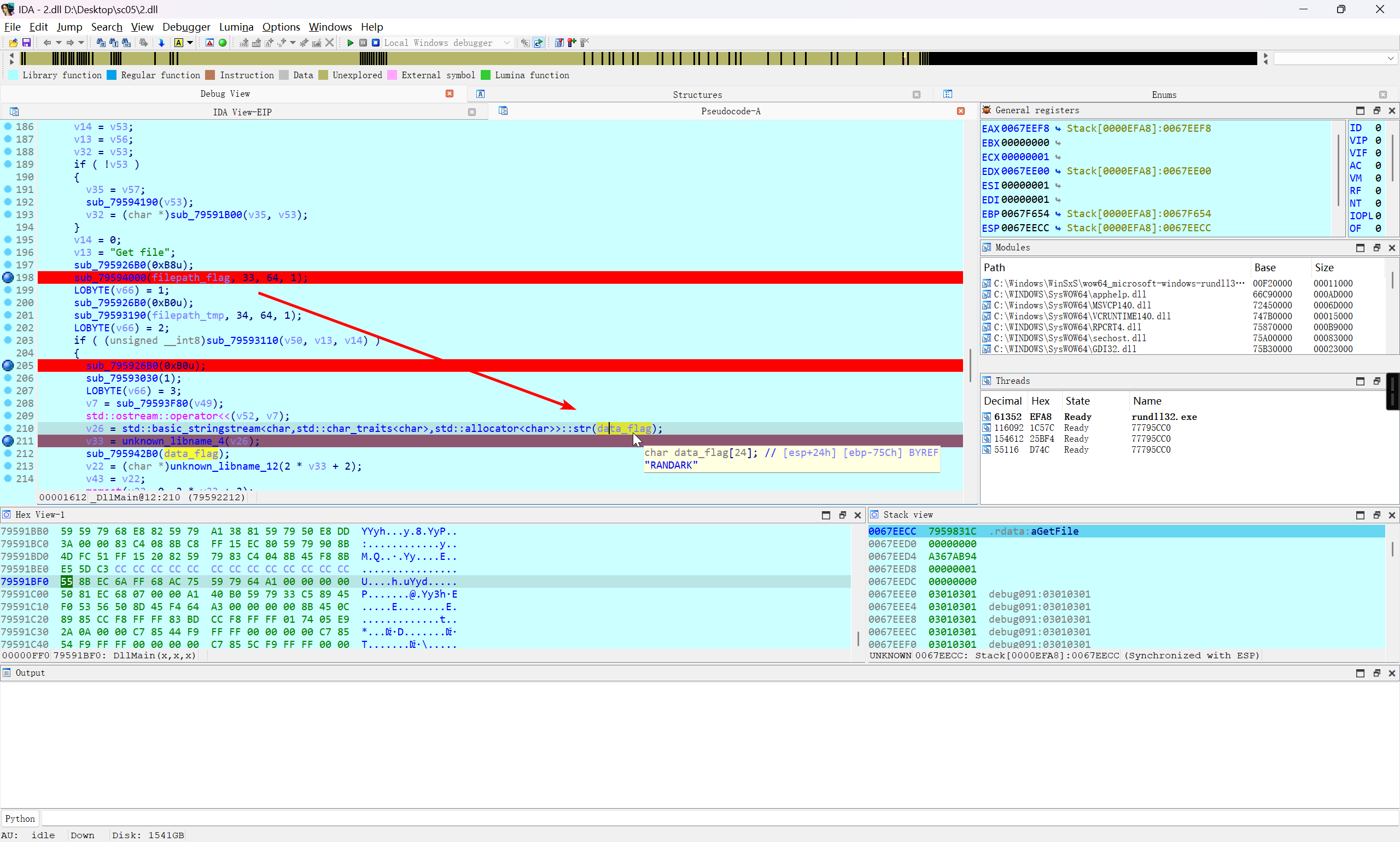
Task: Set a breakpoint at line 186 dot
Action: click(8, 126)
